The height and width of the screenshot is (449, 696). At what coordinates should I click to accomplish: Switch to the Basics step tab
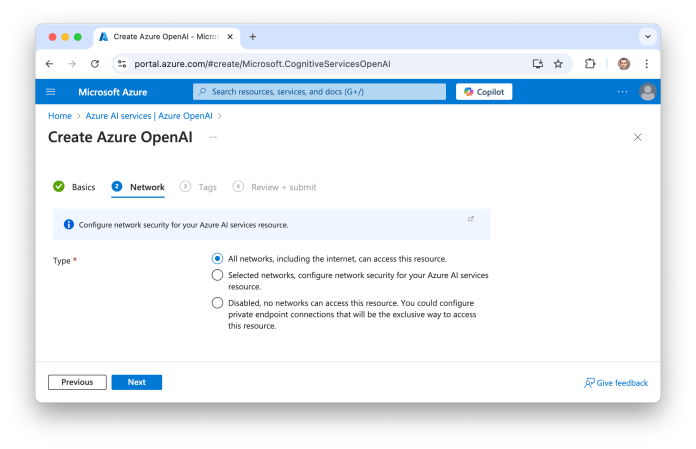75,187
